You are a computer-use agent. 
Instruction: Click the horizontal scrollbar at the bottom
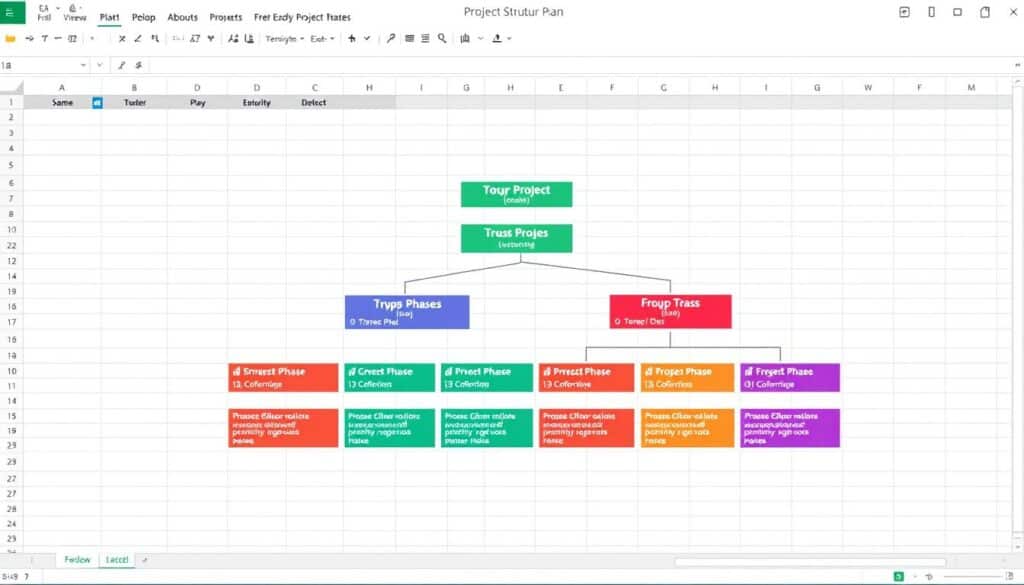810,561
